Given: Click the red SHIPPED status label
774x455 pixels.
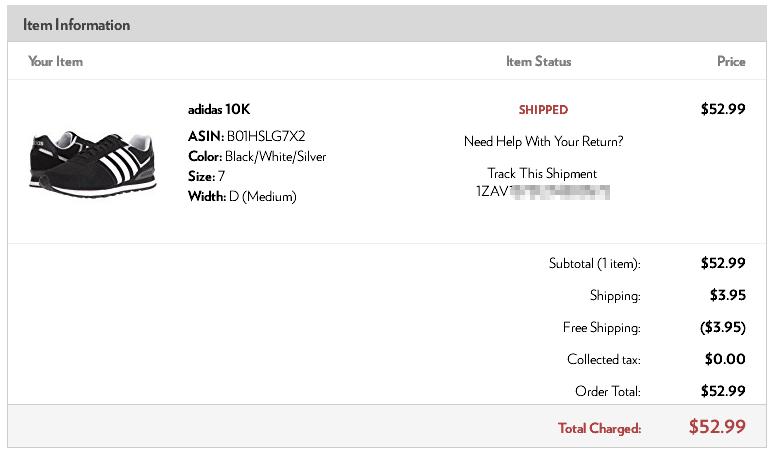Looking at the screenshot, I should (x=543, y=110).
